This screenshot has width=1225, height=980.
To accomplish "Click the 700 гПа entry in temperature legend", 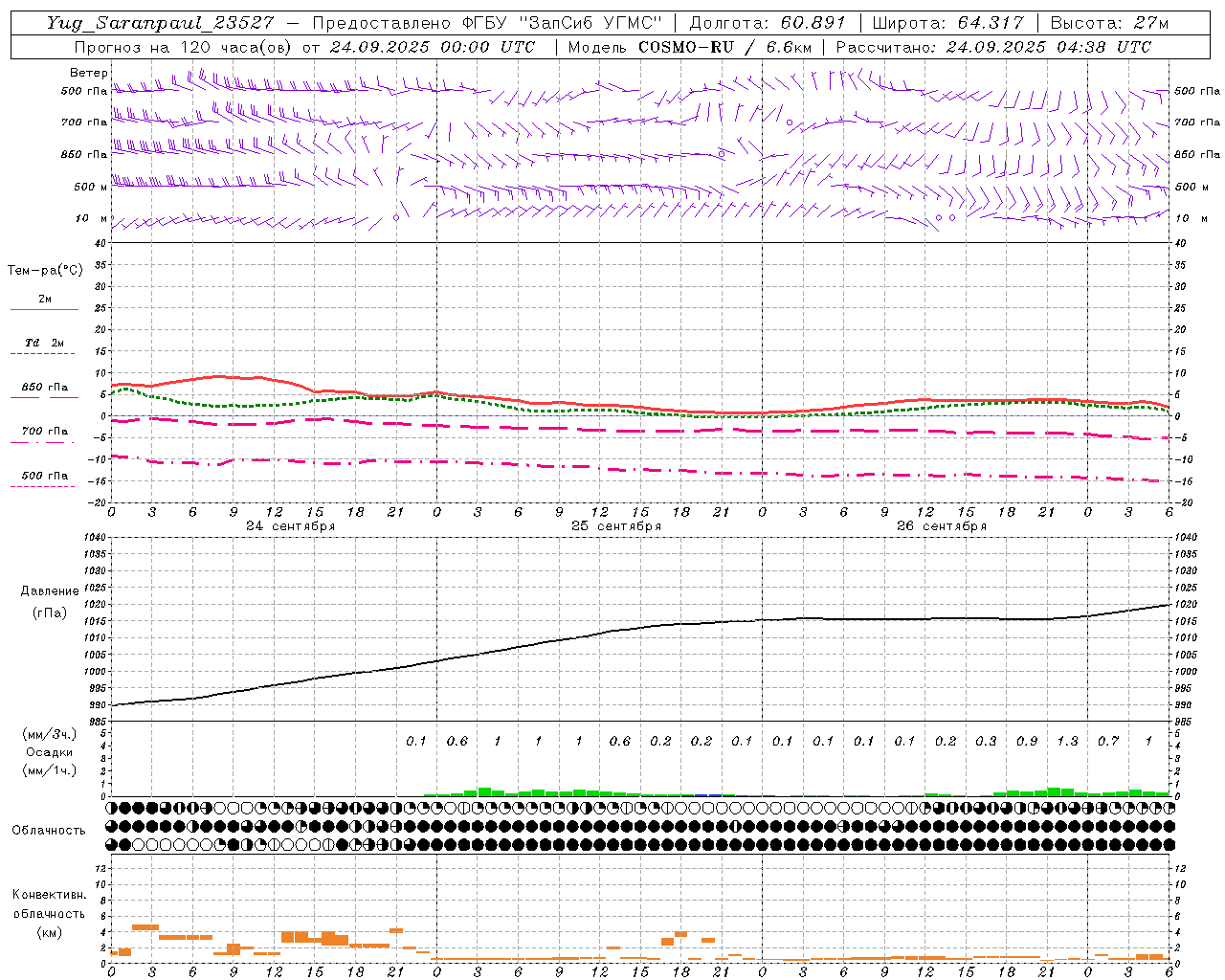I will click(45, 432).
